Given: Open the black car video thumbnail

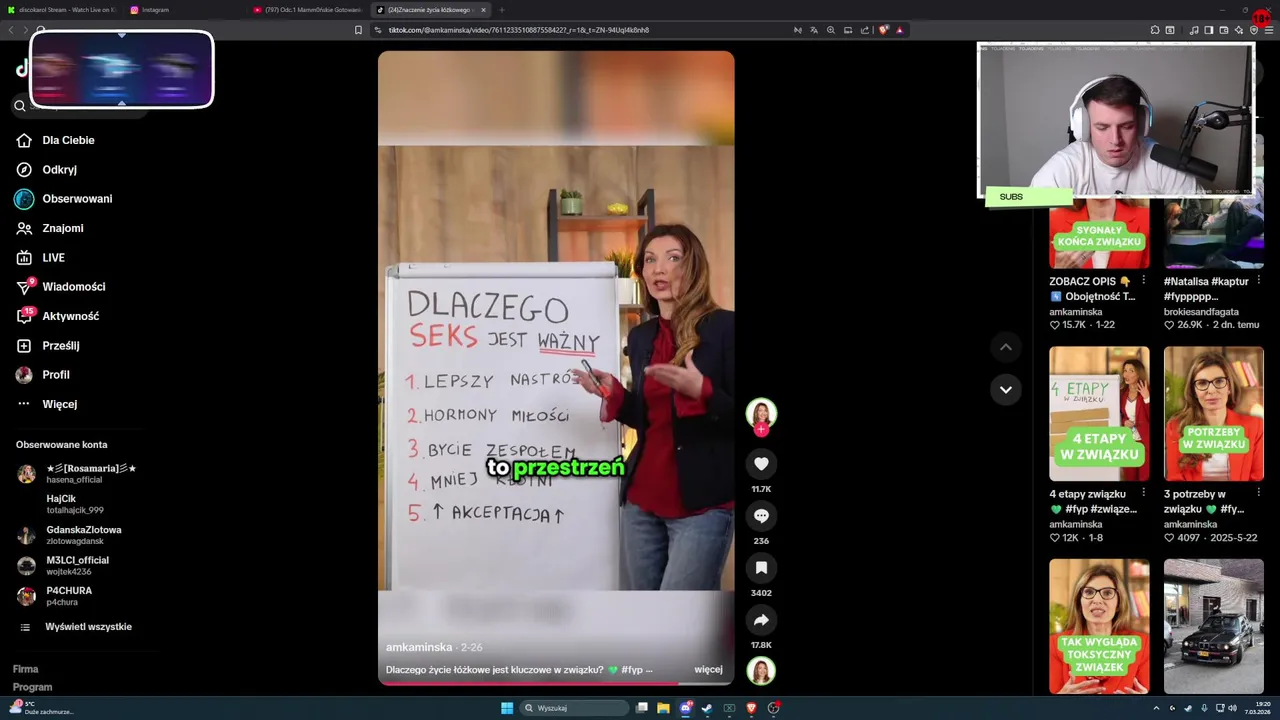Looking at the screenshot, I should coord(1214,626).
